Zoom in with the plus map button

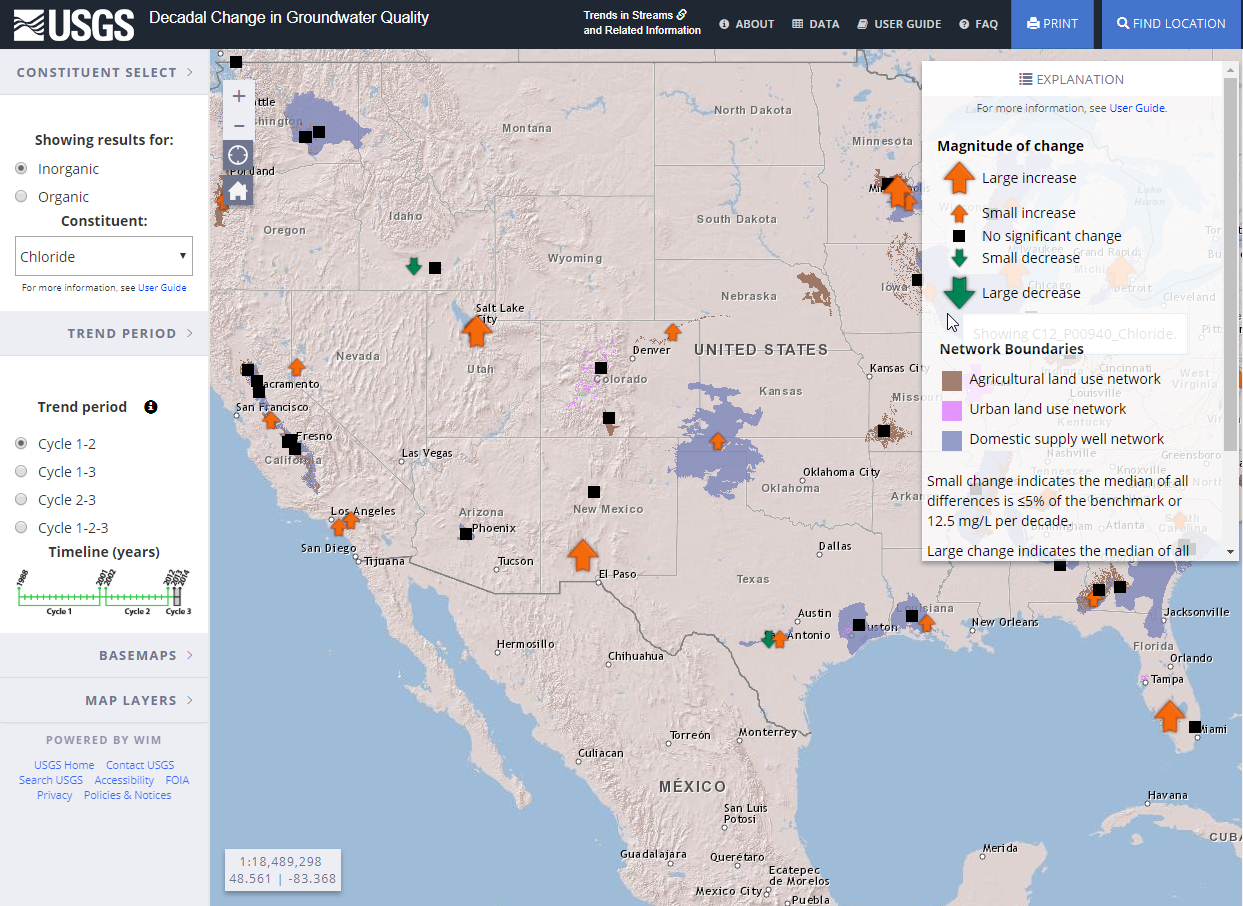click(238, 97)
